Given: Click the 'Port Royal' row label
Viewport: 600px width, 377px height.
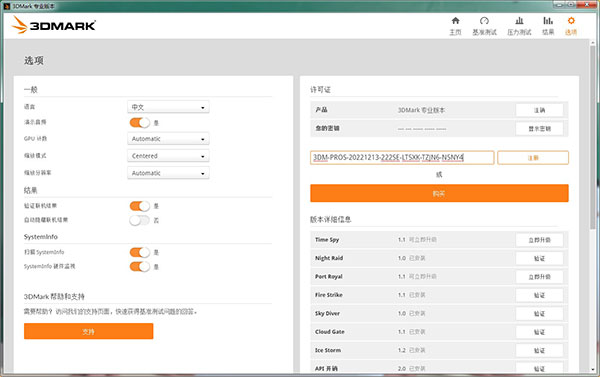Looking at the screenshot, I should pos(328,276).
